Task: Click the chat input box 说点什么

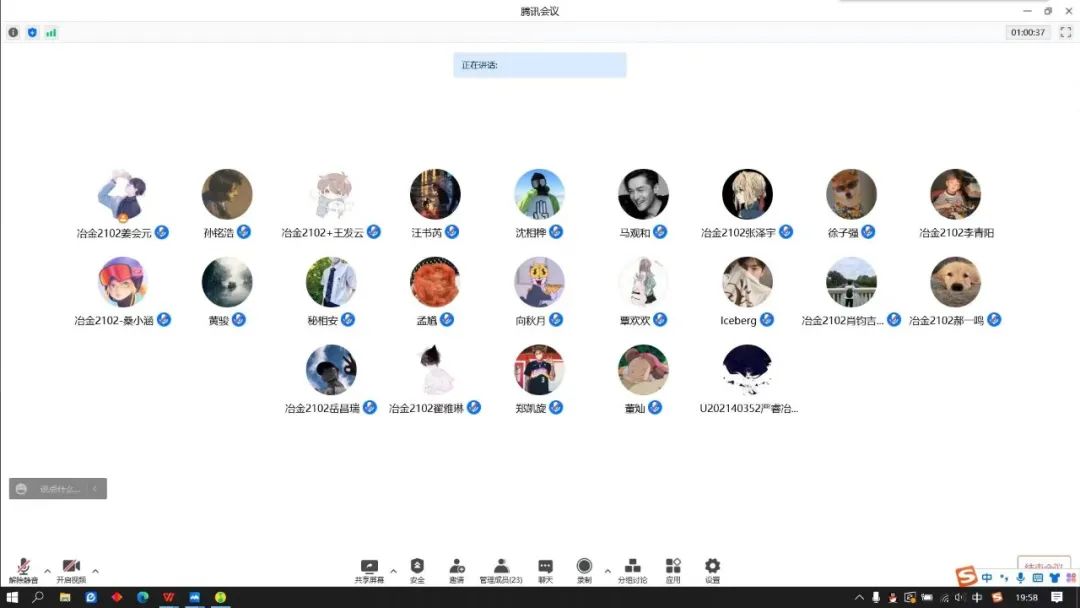Action: click(x=59, y=489)
